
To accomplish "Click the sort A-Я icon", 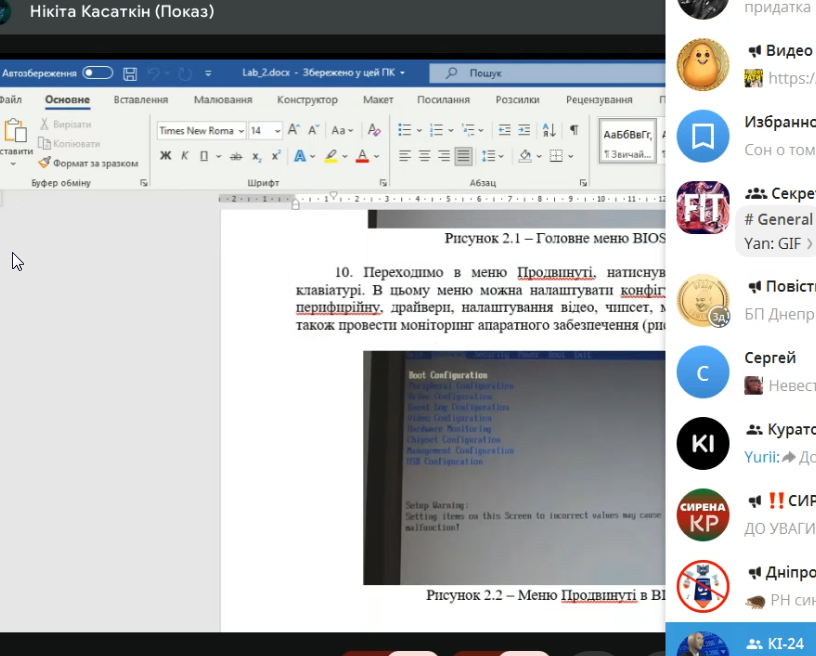I will pyautogui.click(x=549, y=130).
